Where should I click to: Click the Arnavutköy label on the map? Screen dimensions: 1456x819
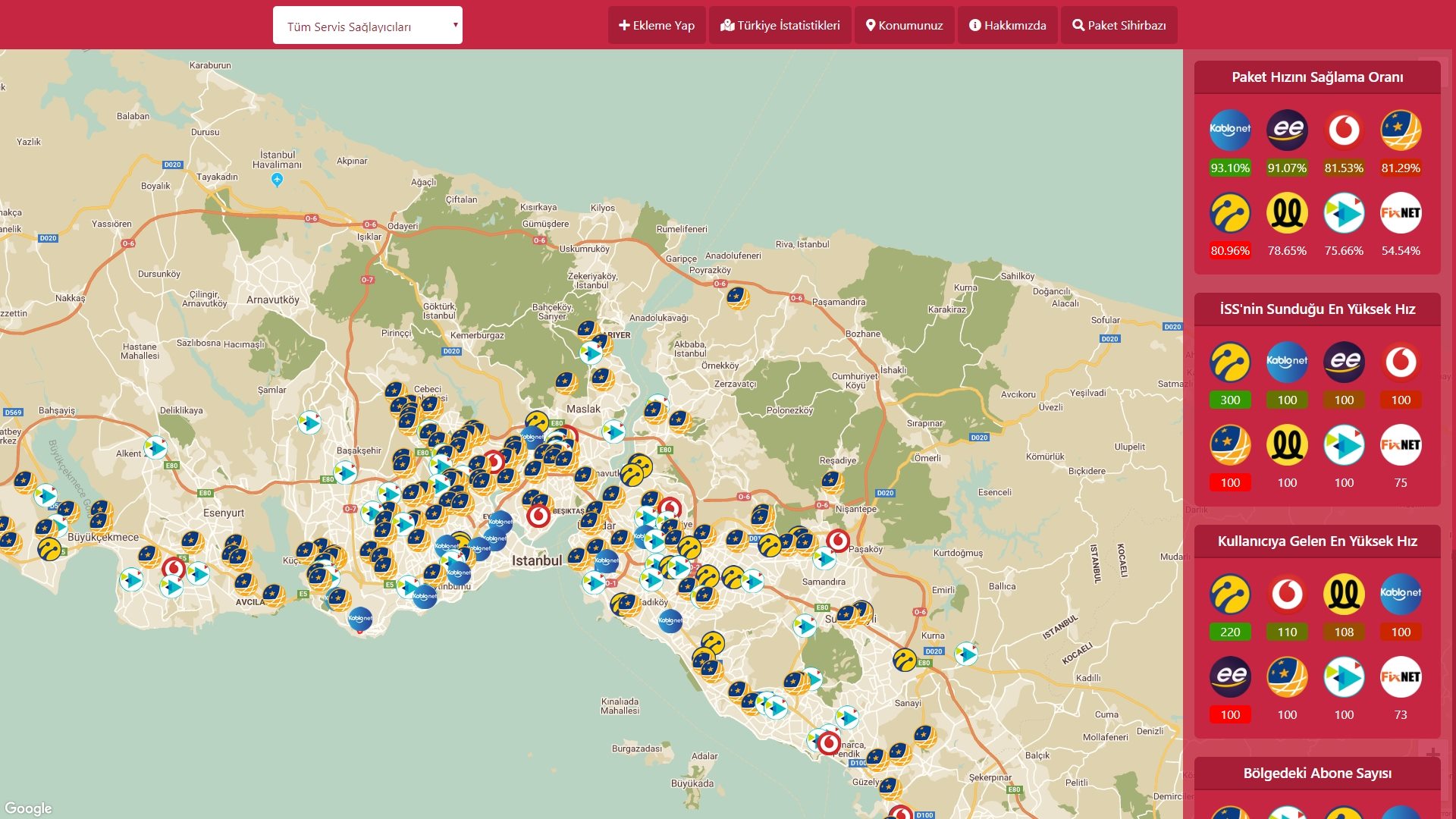coord(273,300)
